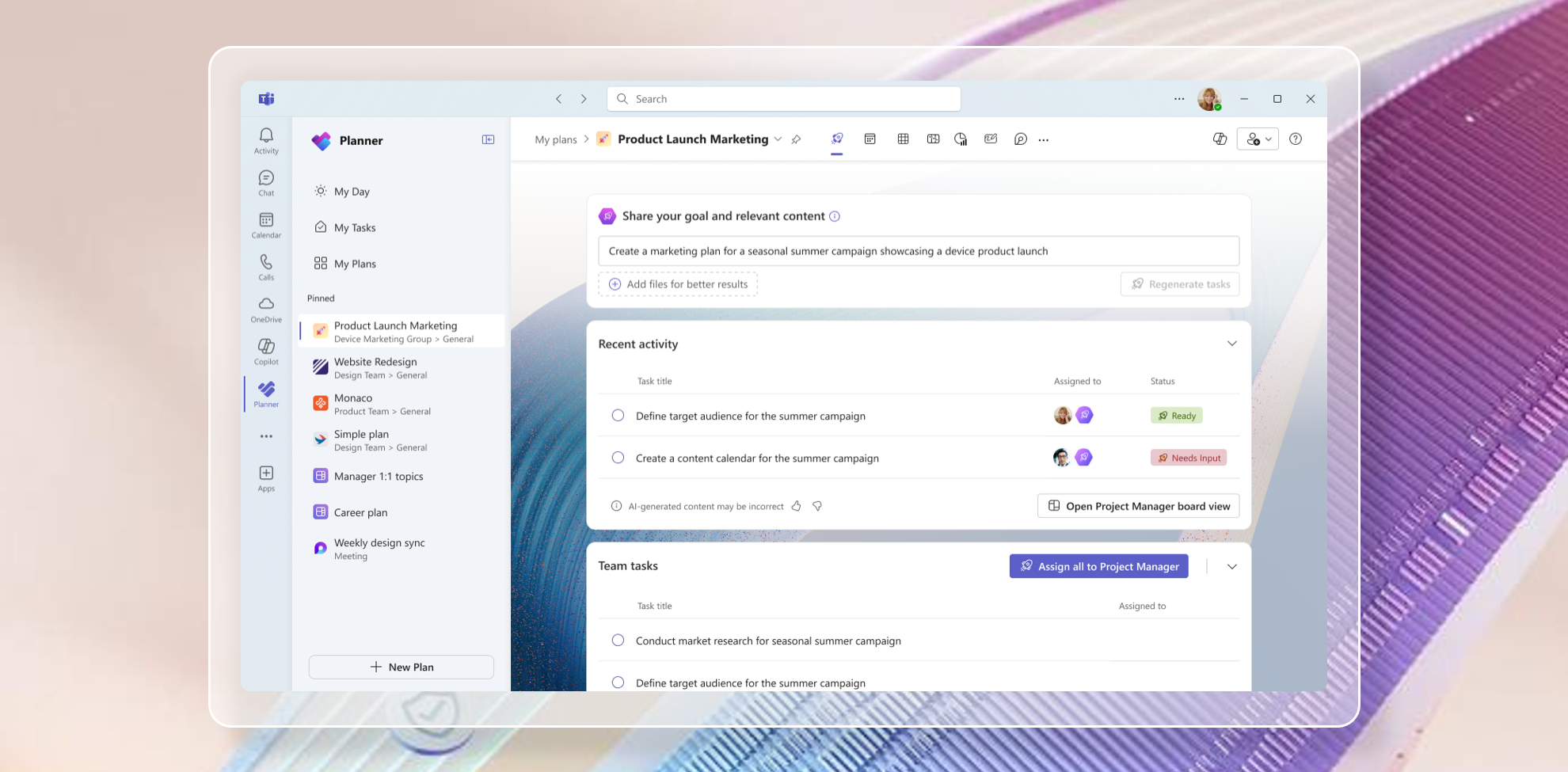Switch to the Charts view icon
The image size is (1568, 772).
(961, 139)
